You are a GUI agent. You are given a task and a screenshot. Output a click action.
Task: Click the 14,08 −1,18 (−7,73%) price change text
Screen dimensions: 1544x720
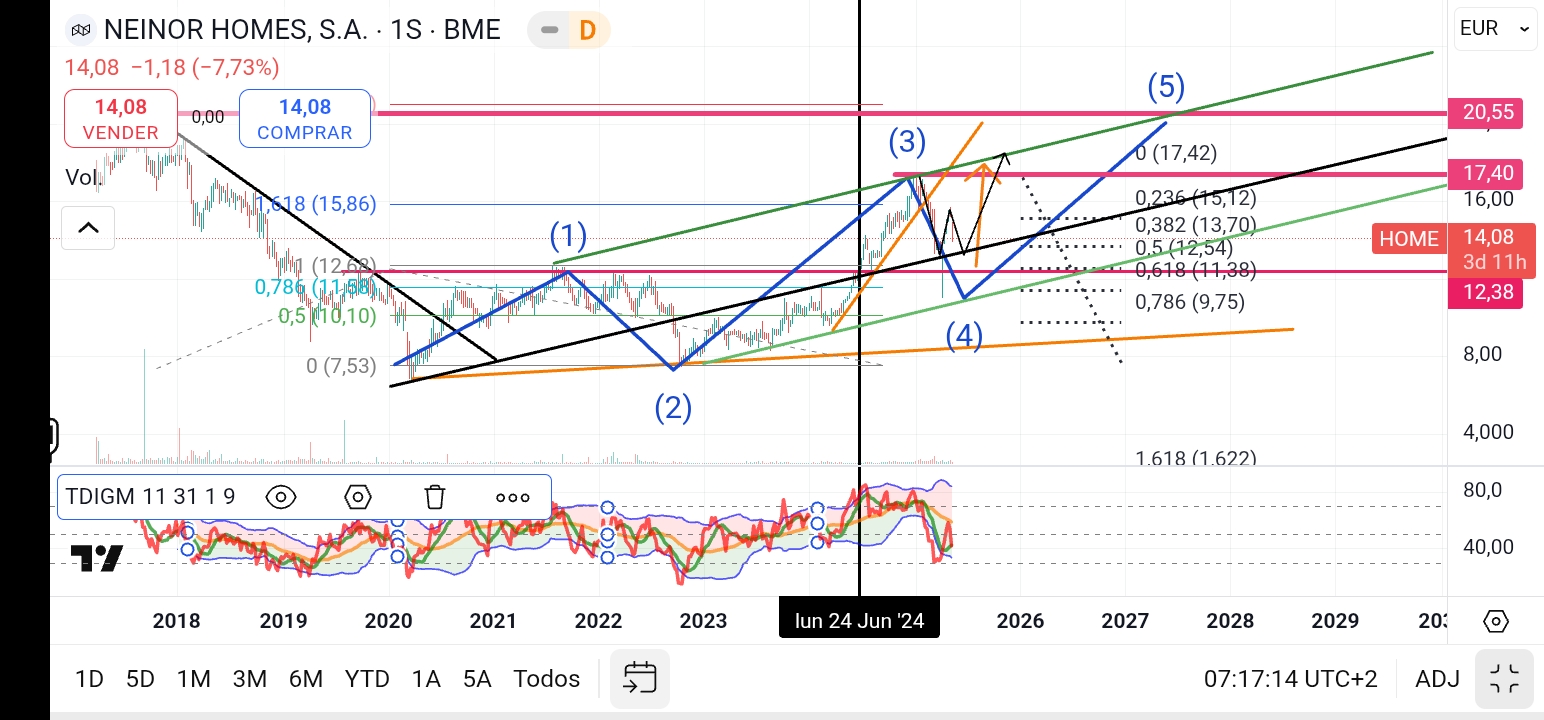point(171,68)
